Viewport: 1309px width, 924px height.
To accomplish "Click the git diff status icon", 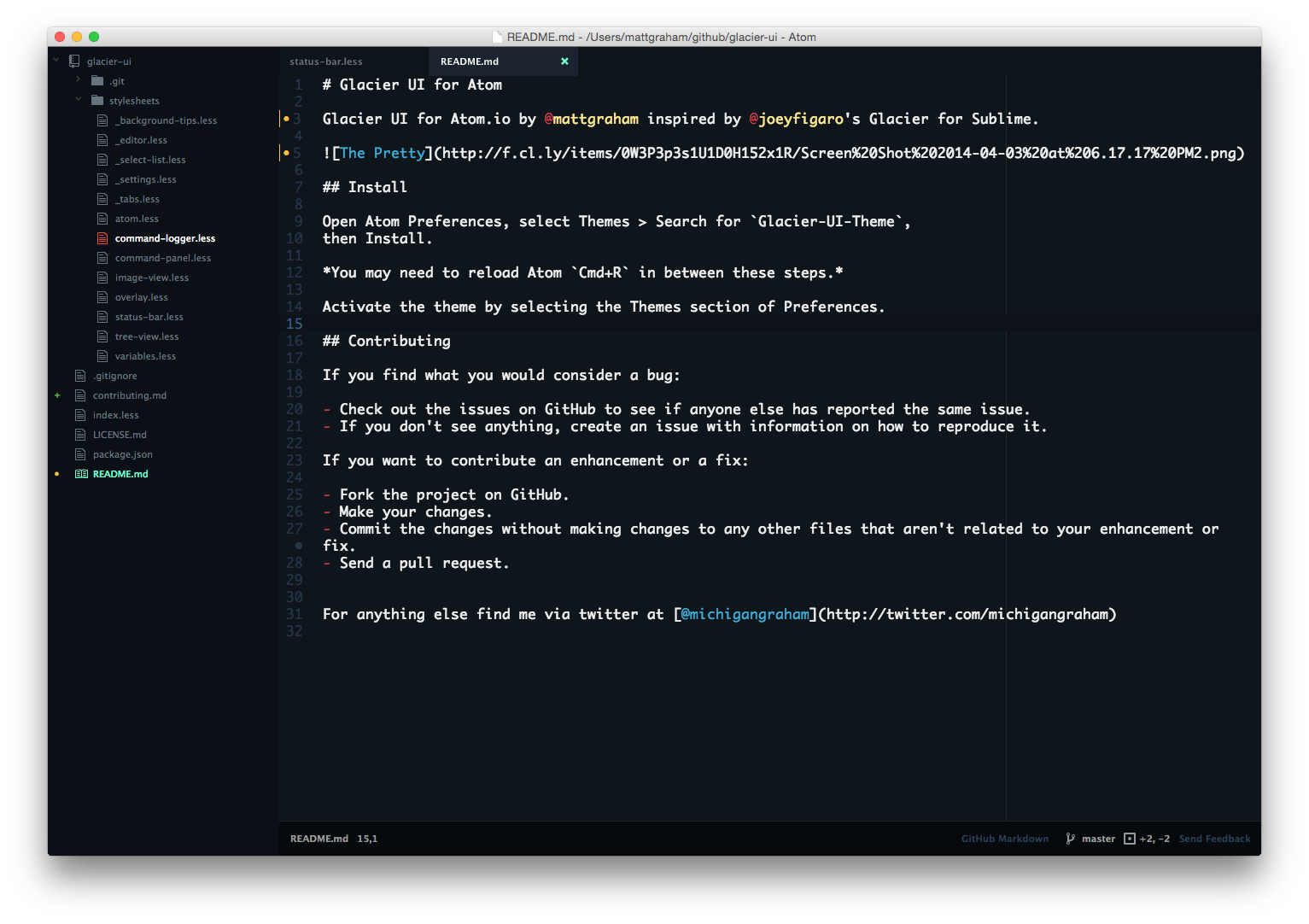I will coord(1130,839).
